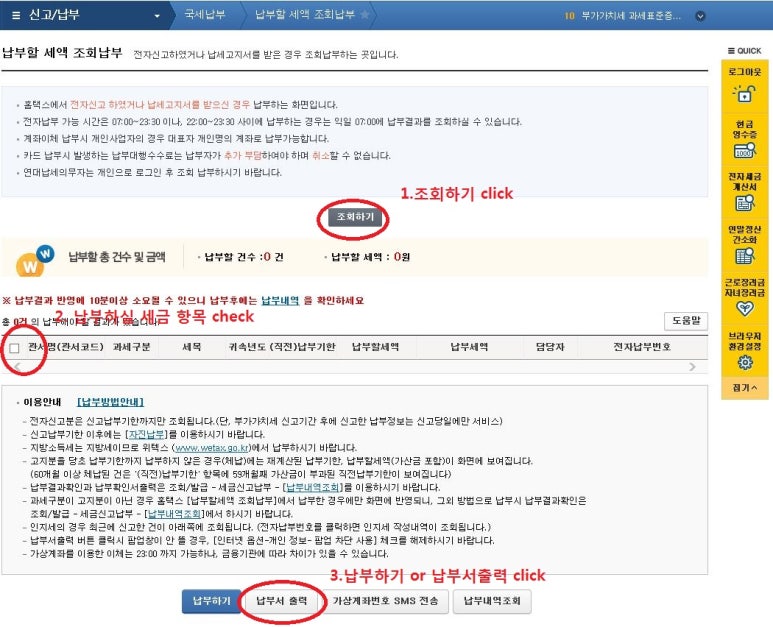Expand the 부가가치세 notice dropdown arrow
This screenshot has width=773, height=627.
pyautogui.click(x=700, y=16)
